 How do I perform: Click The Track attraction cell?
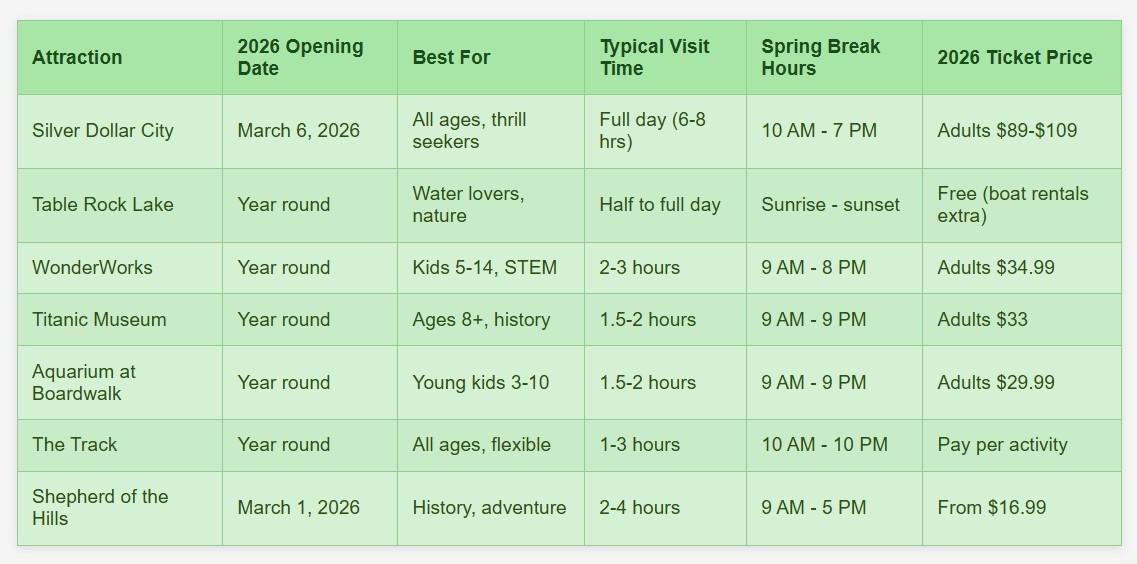(x=75, y=444)
